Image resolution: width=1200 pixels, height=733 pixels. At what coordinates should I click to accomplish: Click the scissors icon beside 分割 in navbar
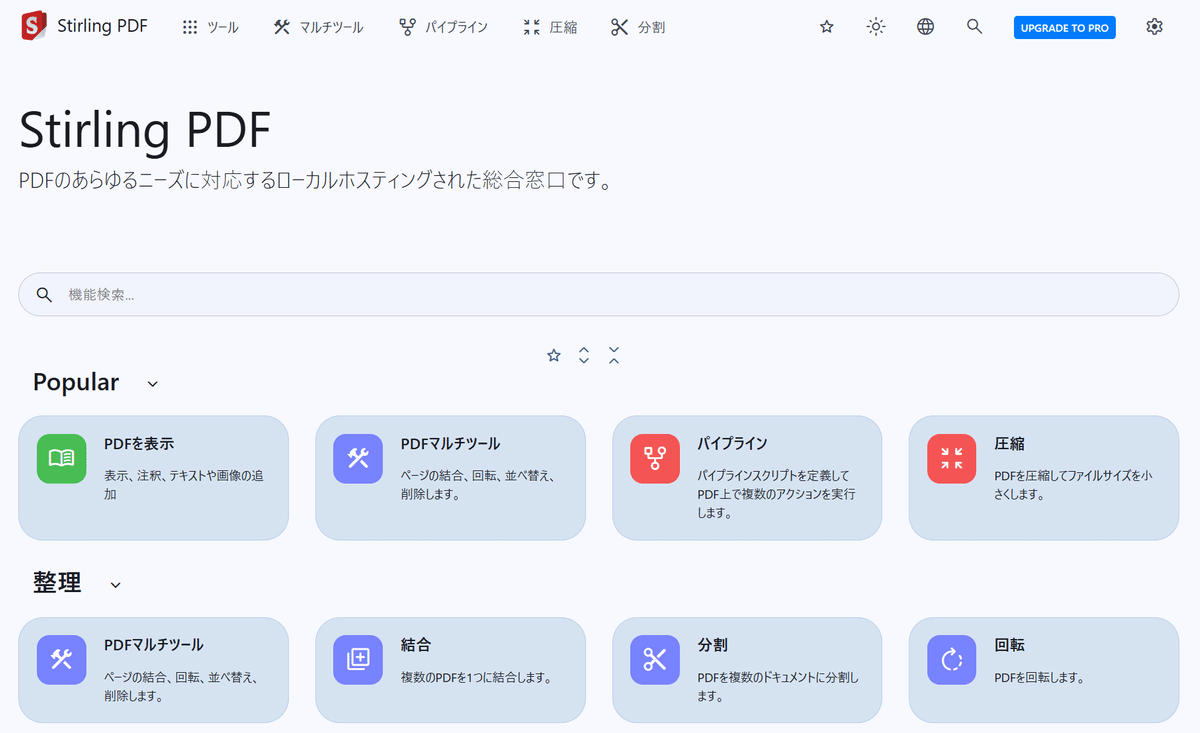coord(619,28)
